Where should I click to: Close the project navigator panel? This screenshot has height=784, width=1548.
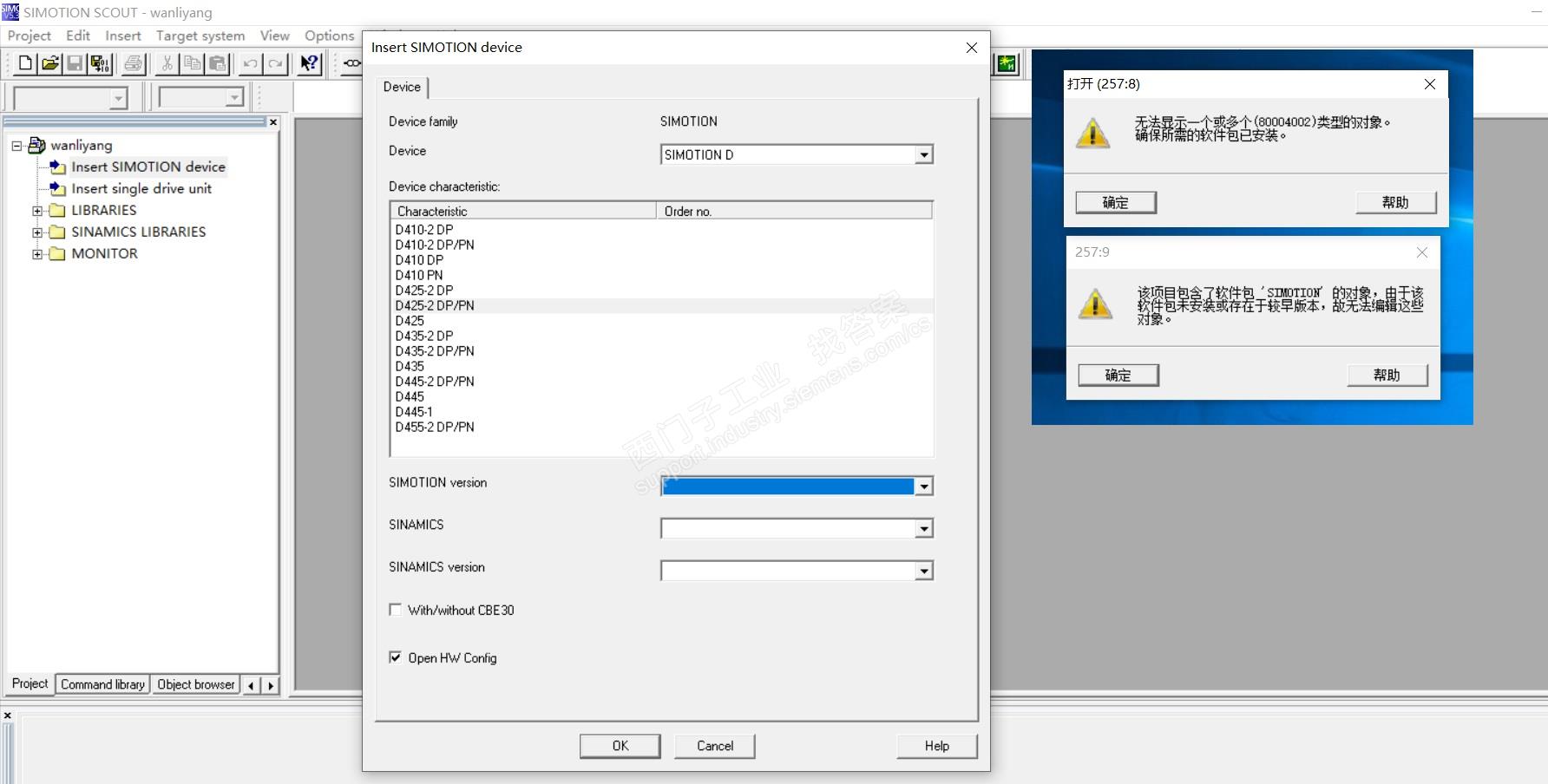tap(273, 122)
